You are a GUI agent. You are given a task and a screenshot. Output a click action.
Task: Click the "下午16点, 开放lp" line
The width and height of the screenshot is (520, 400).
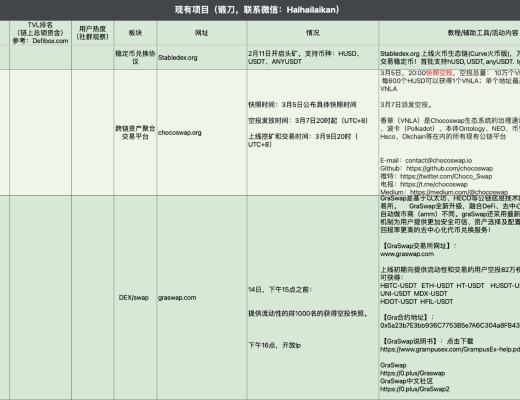(274, 345)
